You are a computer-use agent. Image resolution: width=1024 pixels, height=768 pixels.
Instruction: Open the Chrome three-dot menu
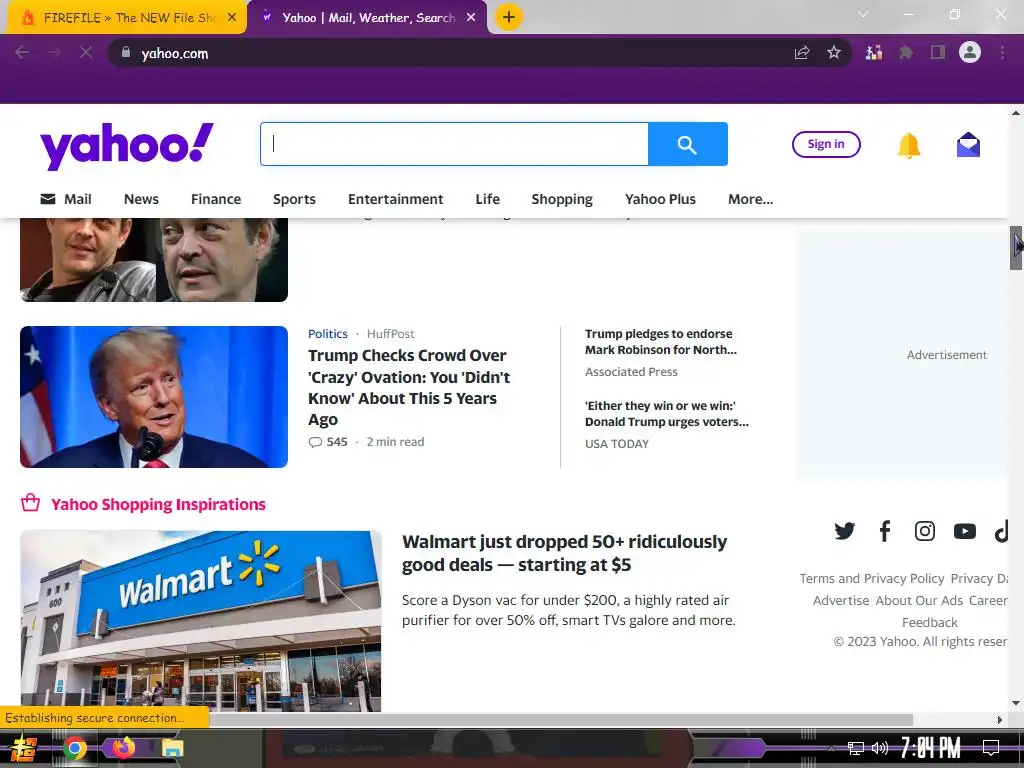(x=1002, y=53)
